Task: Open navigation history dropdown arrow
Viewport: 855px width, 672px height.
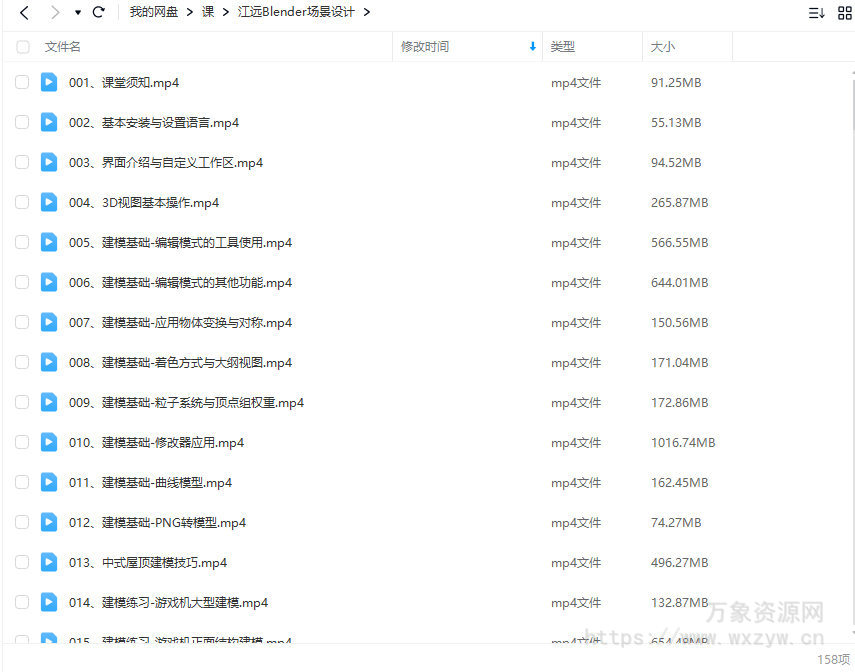Action: coord(78,13)
